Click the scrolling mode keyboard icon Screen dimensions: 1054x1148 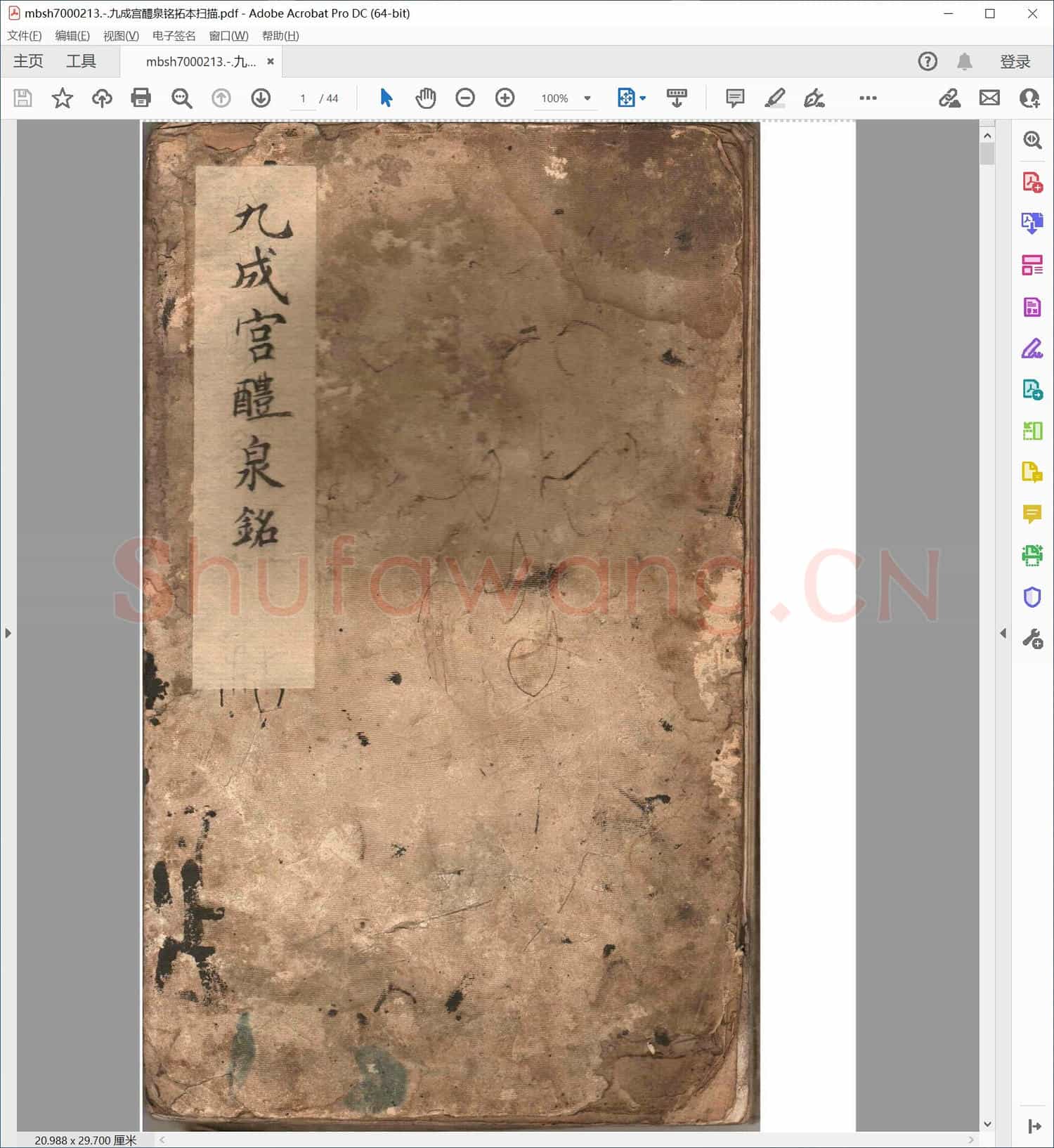[677, 98]
